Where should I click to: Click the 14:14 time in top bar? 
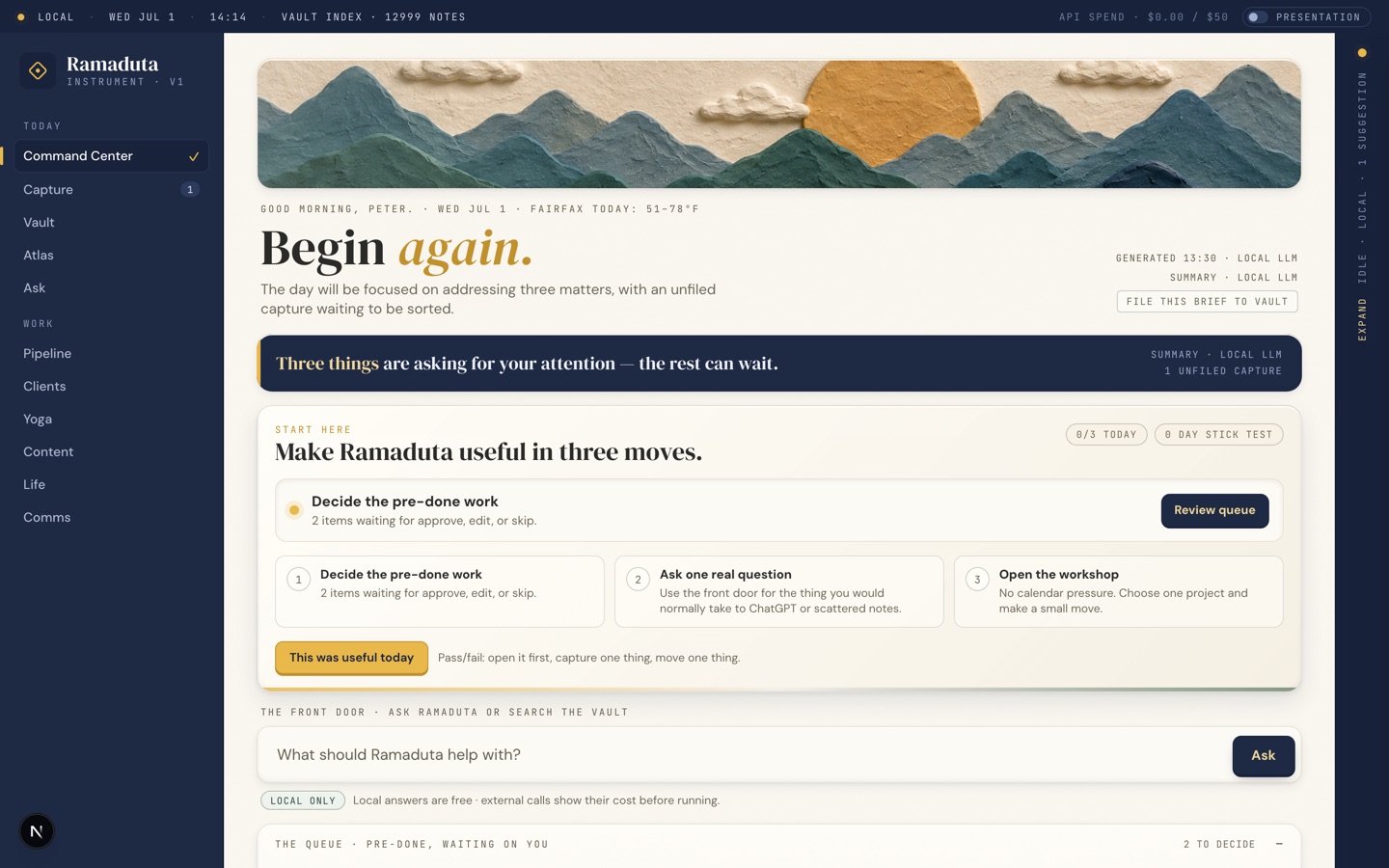tap(229, 17)
